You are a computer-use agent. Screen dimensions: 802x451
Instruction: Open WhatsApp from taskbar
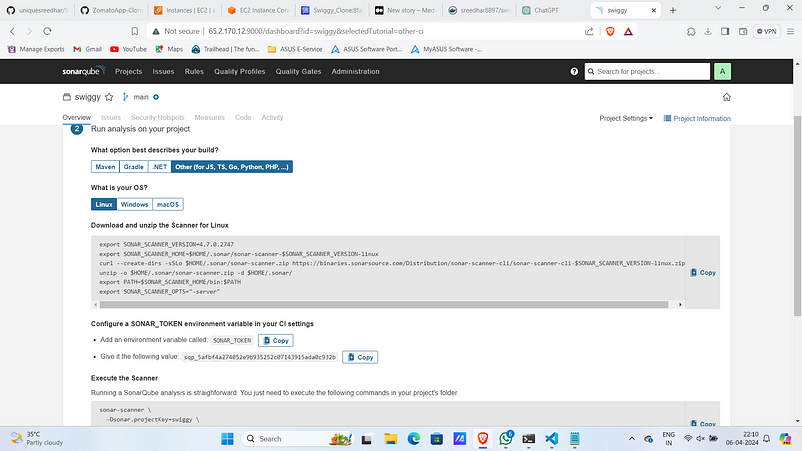506,439
